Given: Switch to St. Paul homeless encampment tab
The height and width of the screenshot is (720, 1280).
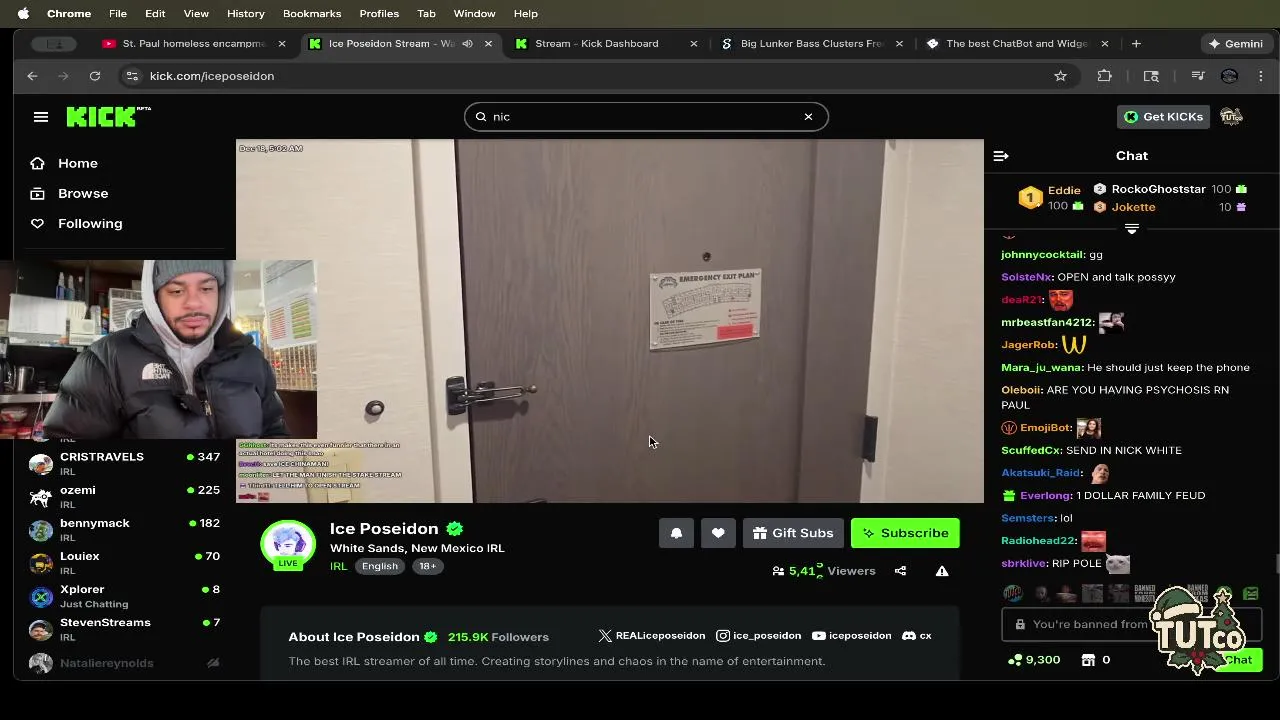Looking at the screenshot, I should pos(193,44).
